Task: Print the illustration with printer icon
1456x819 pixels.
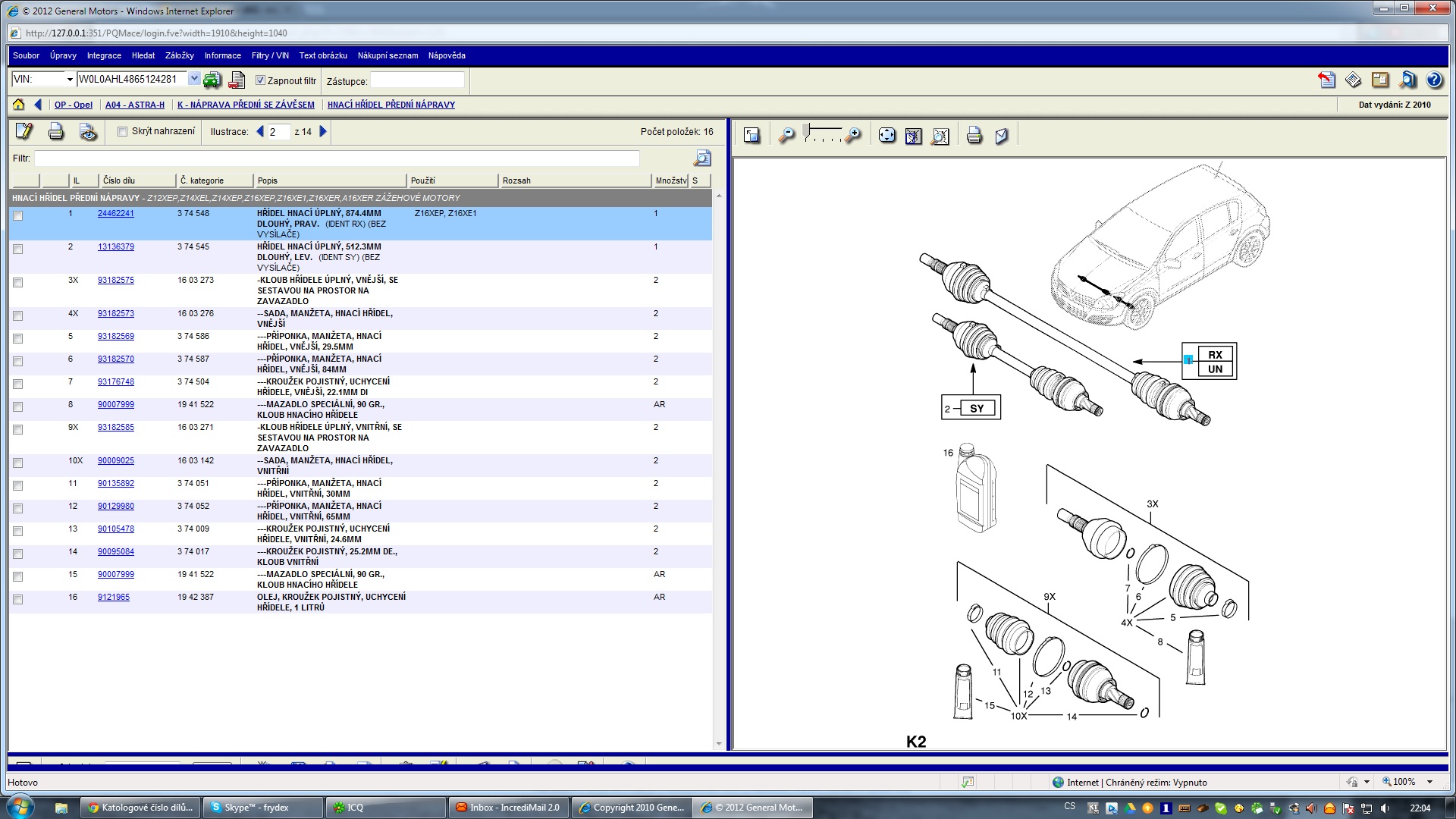Action: [x=974, y=136]
